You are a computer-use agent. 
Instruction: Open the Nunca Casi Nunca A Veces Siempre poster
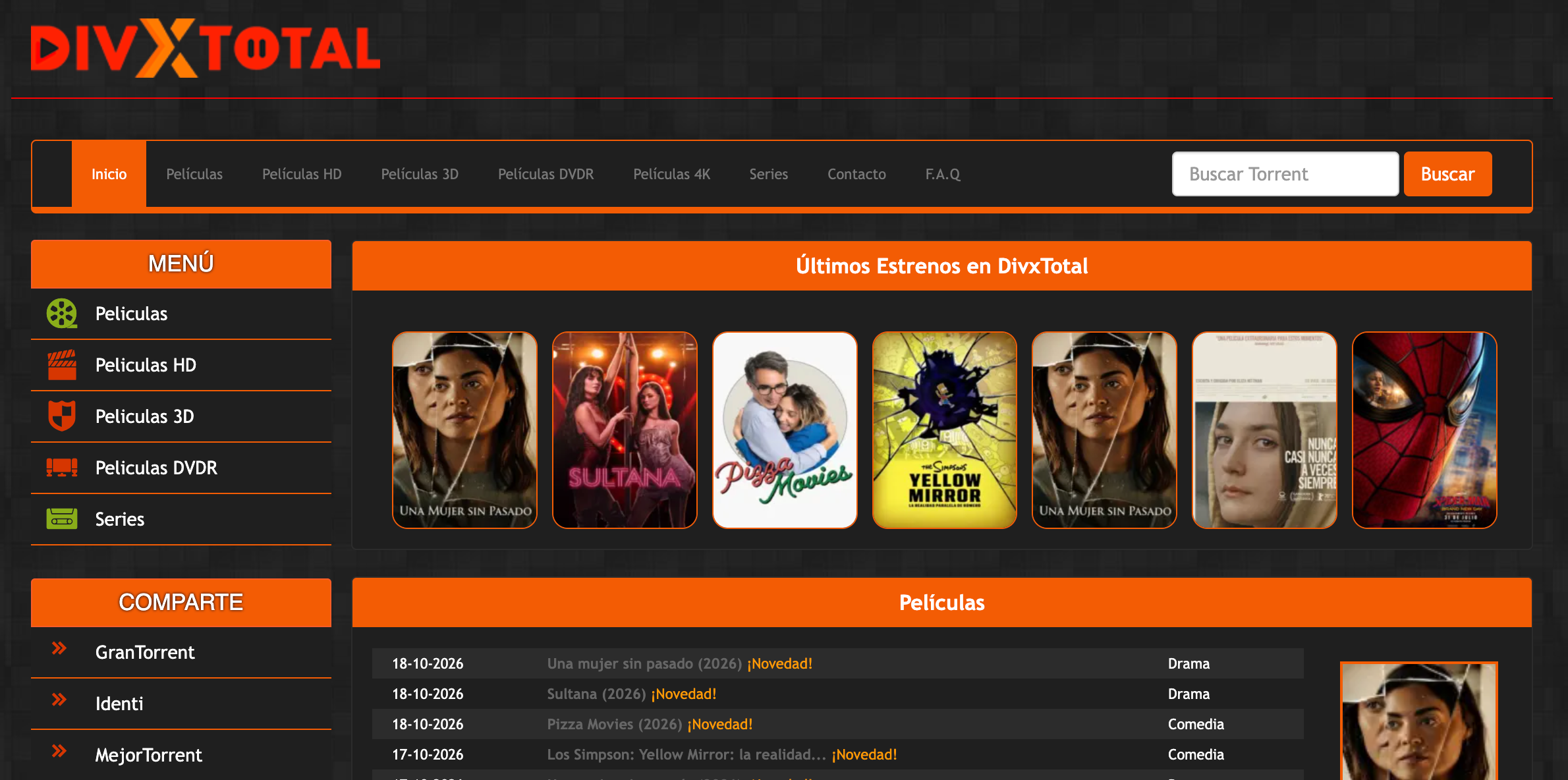[1264, 430]
